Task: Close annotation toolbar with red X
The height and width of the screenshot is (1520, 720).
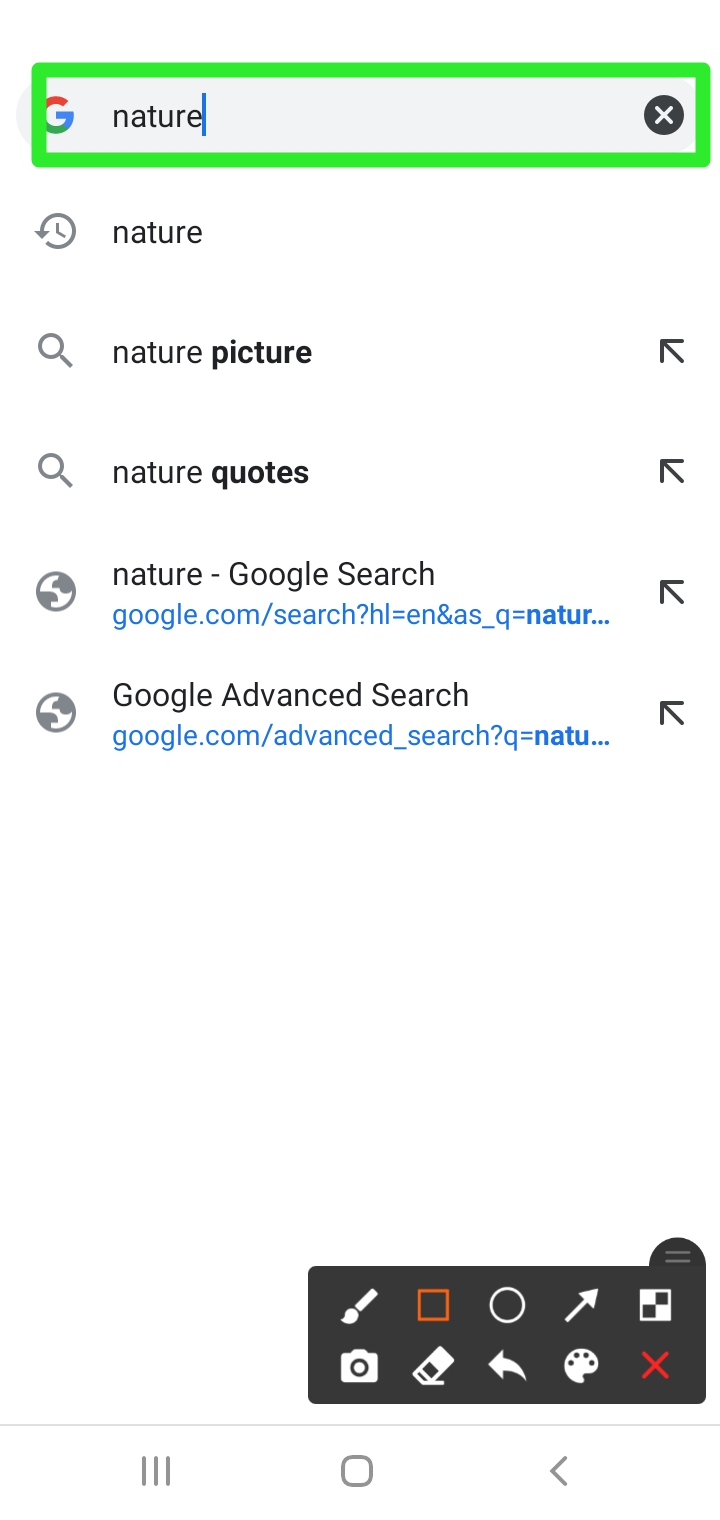Action: point(655,1366)
